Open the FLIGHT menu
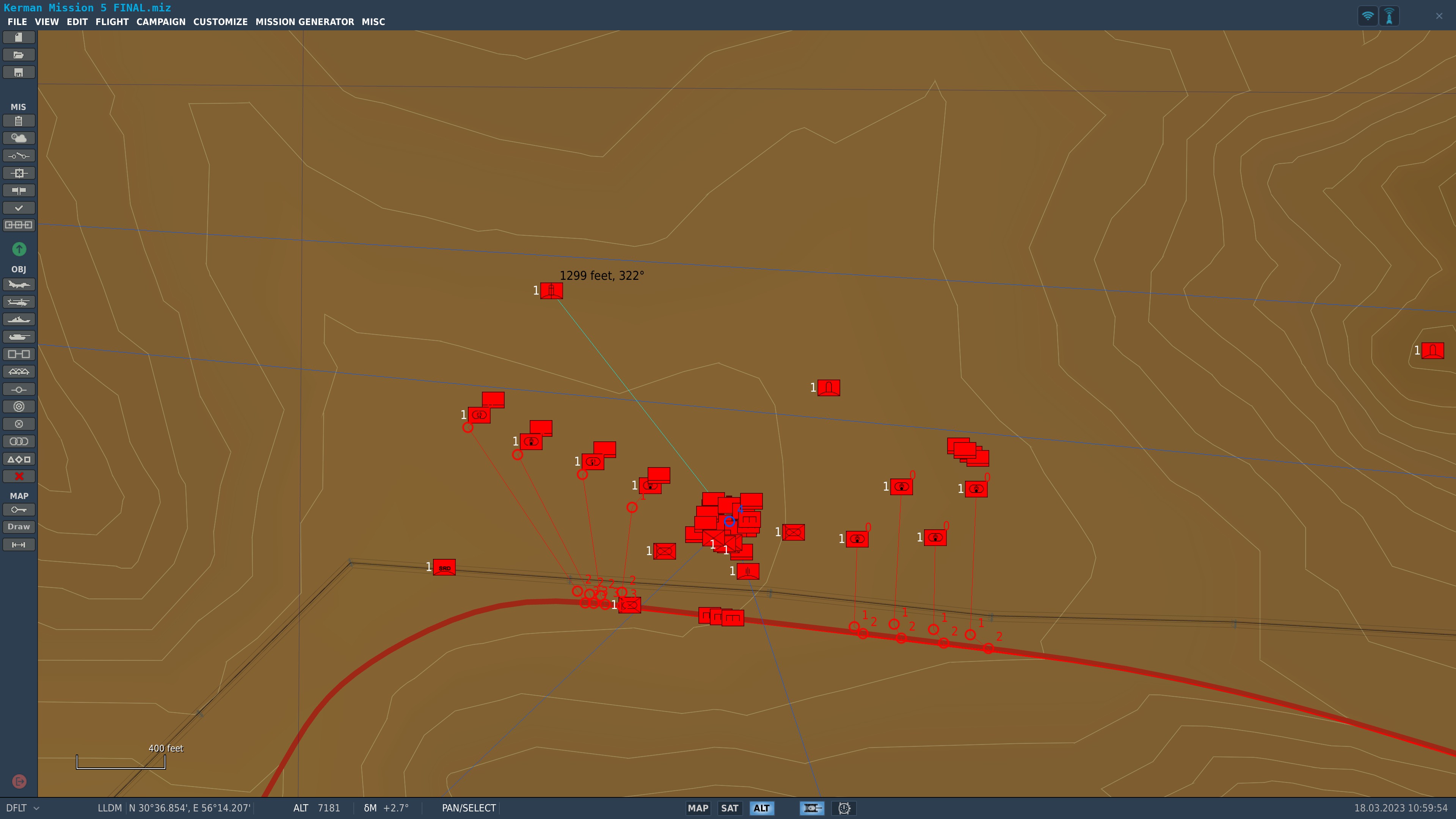 coord(112,22)
